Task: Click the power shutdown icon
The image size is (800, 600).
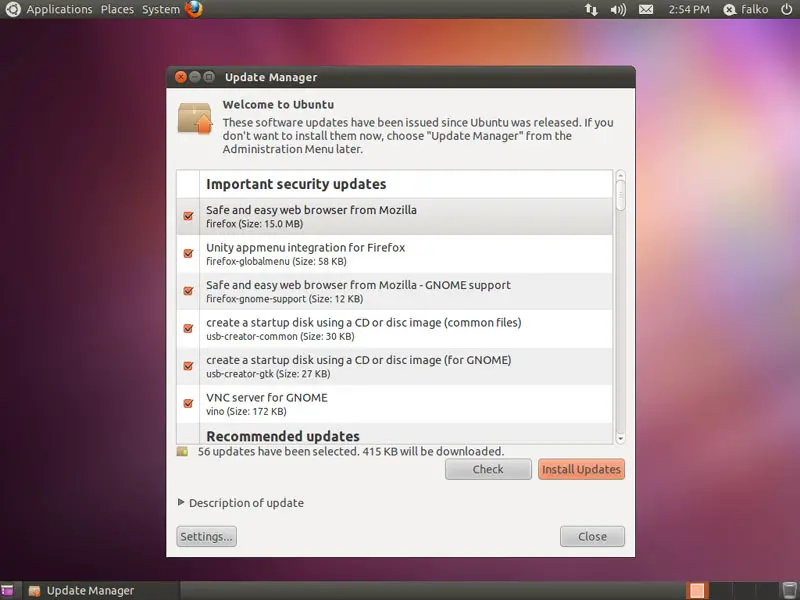Action: [787, 9]
